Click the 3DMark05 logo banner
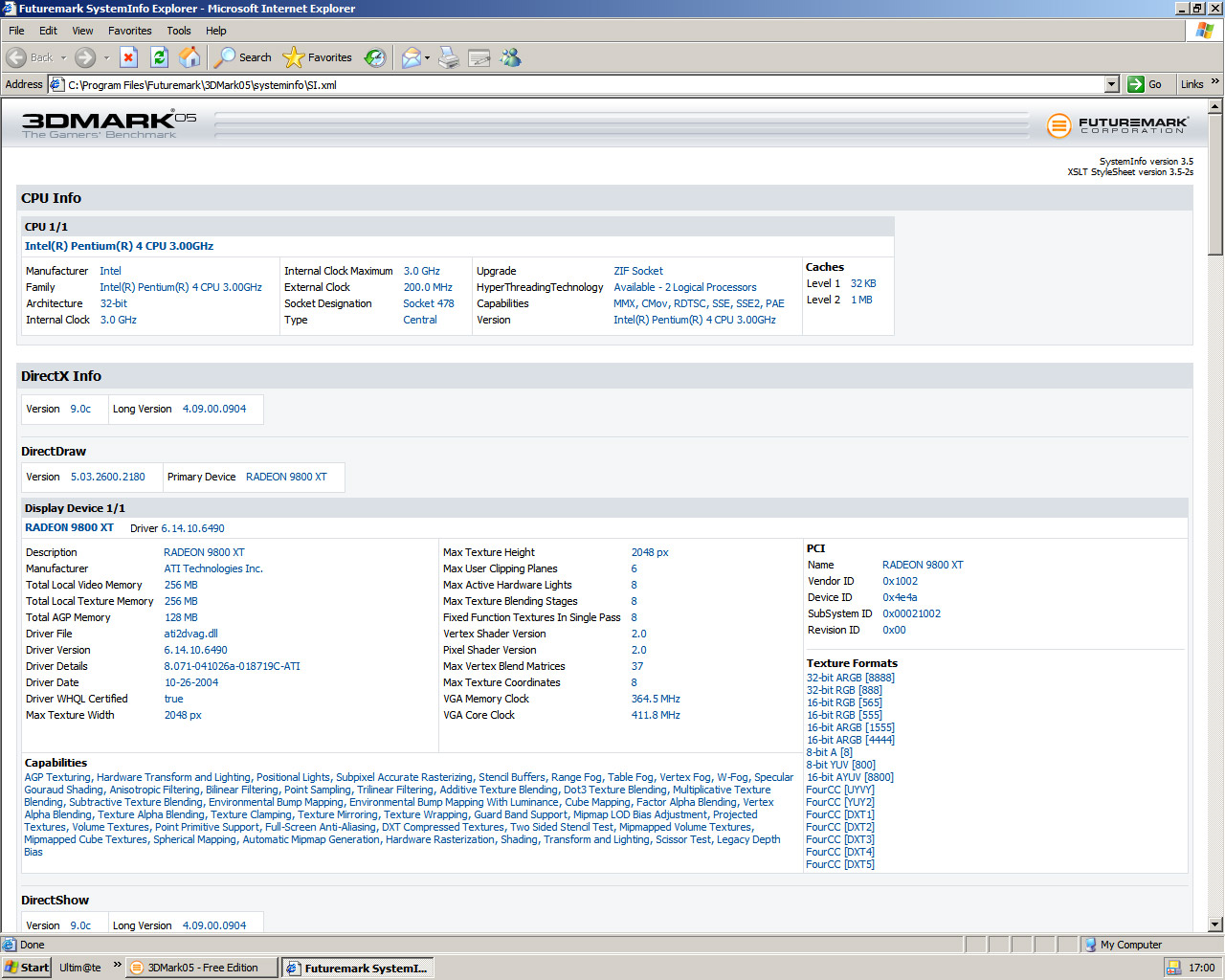 pos(109,124)
